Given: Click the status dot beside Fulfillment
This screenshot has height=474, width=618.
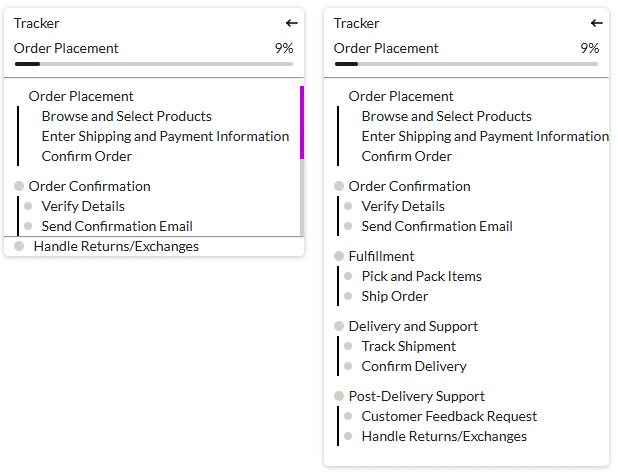Looking at the screenshot, I should pyautogui.click(x=339, y=257).
